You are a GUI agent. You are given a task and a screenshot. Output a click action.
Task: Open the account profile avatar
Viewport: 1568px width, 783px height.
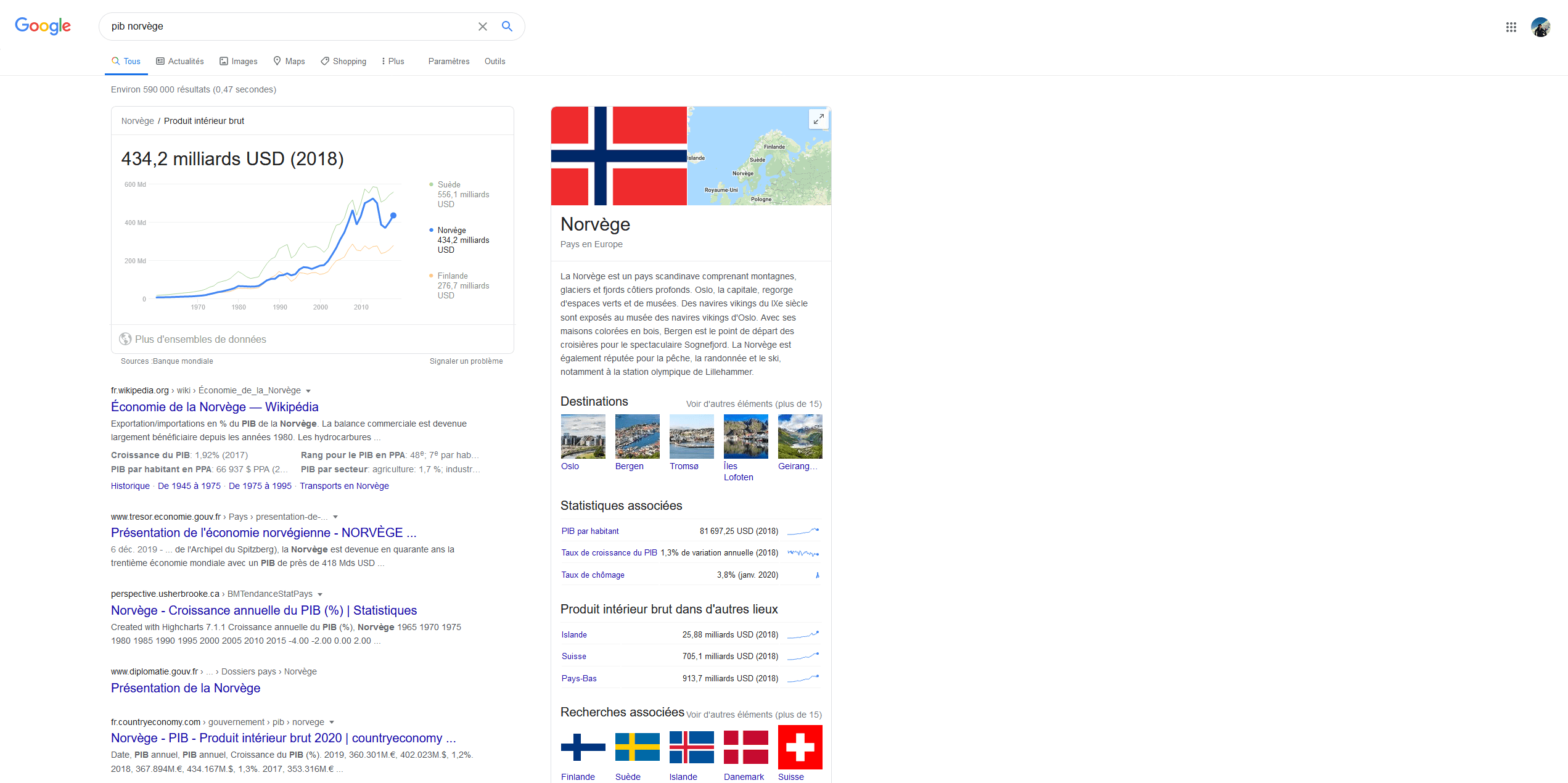click(x=1541, y=27)
